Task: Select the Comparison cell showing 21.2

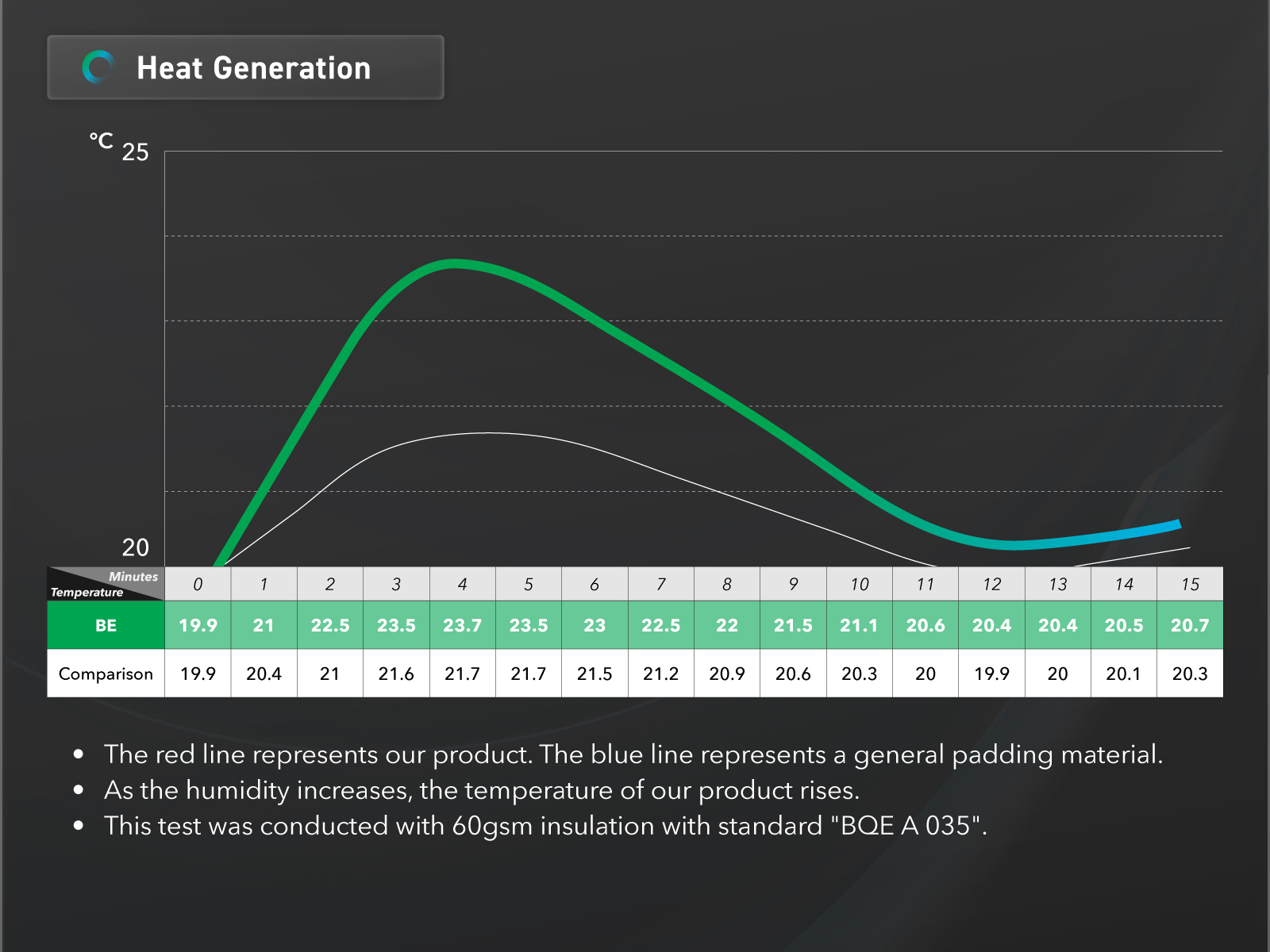Action: 660,674
